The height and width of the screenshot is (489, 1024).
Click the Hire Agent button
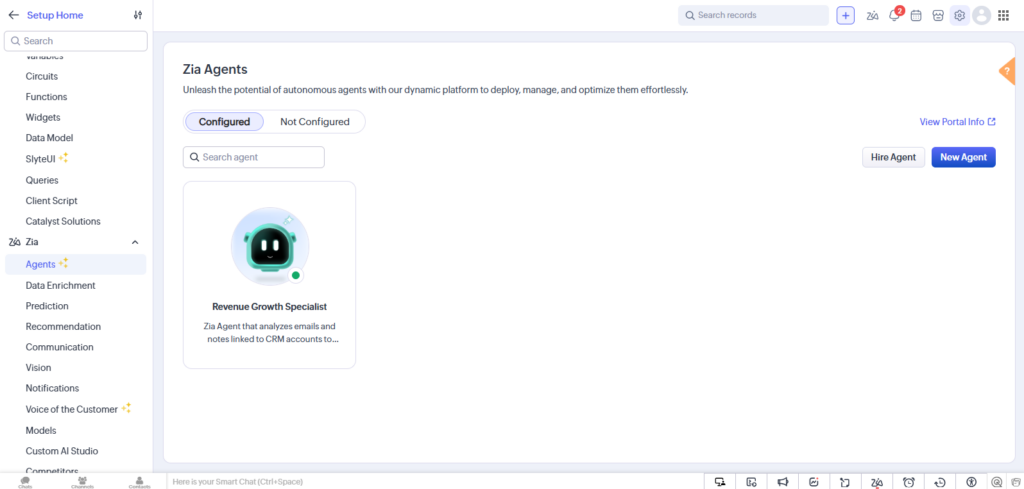click(893, 157)
